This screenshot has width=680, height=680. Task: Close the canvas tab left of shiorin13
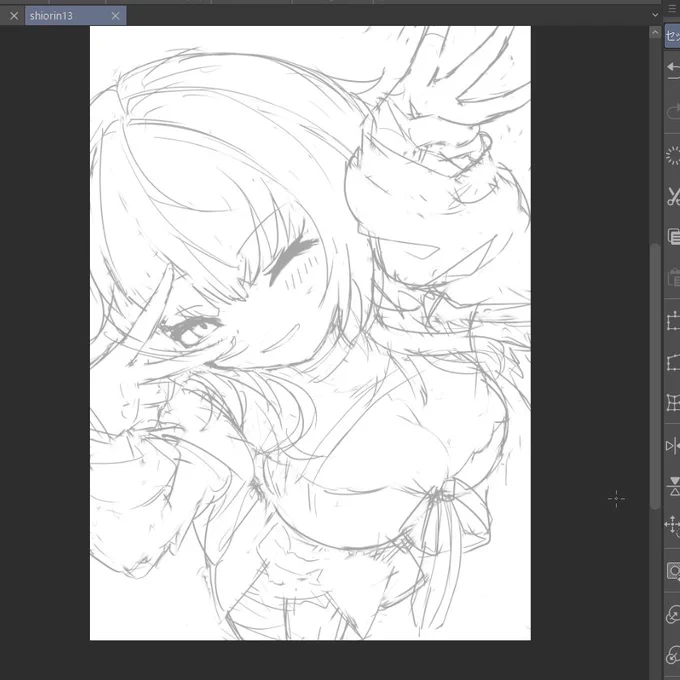coord(14,16)
